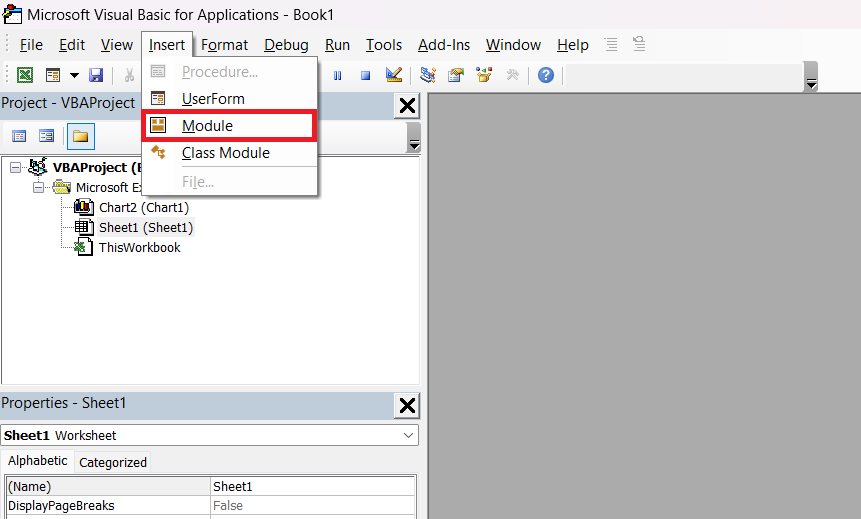Screen dimensions: 861x519
Task: Open the Window menu
Action: (513, 45)
